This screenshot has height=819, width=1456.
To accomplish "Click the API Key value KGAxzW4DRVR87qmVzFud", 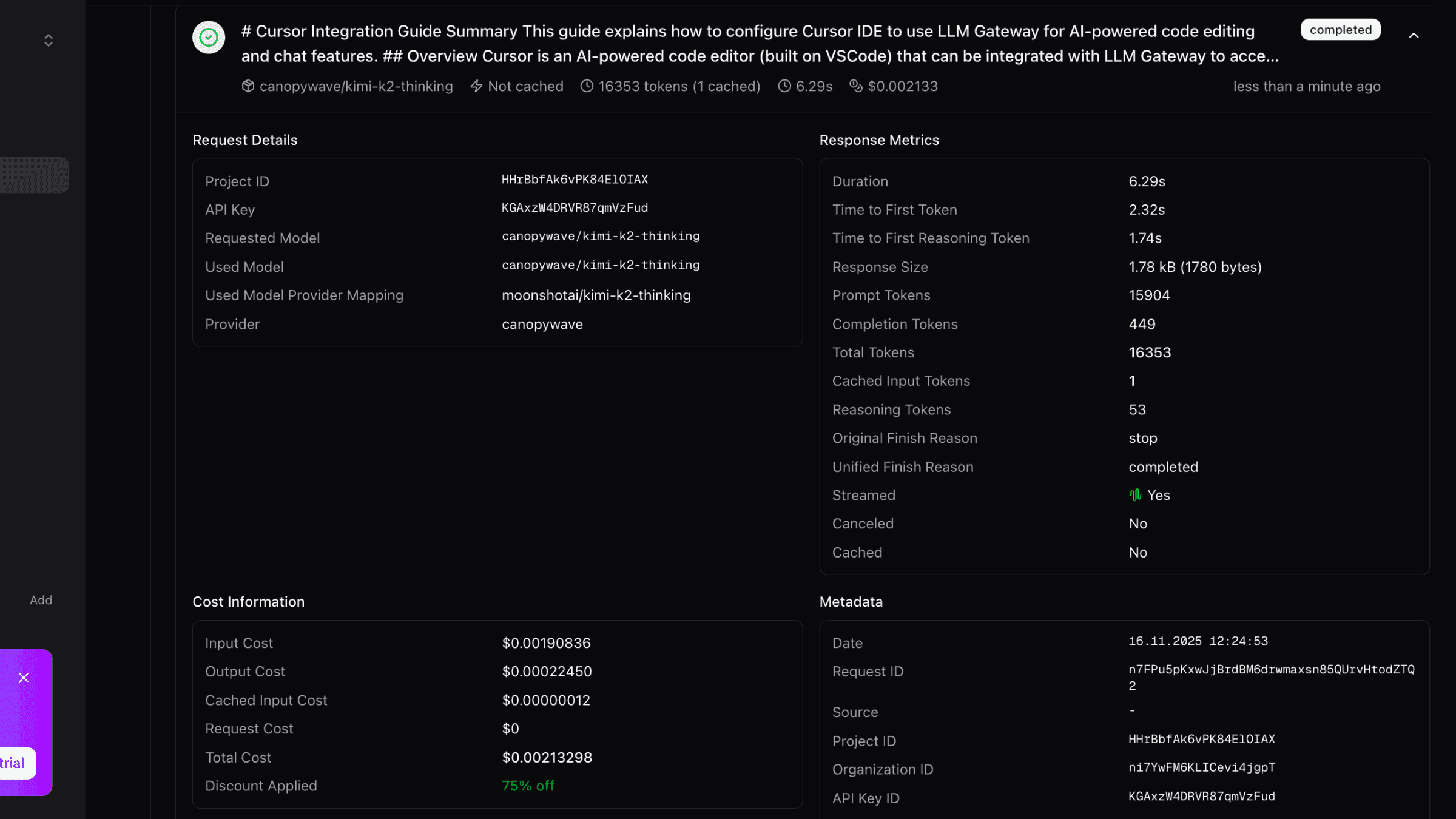I will [575, 208].
